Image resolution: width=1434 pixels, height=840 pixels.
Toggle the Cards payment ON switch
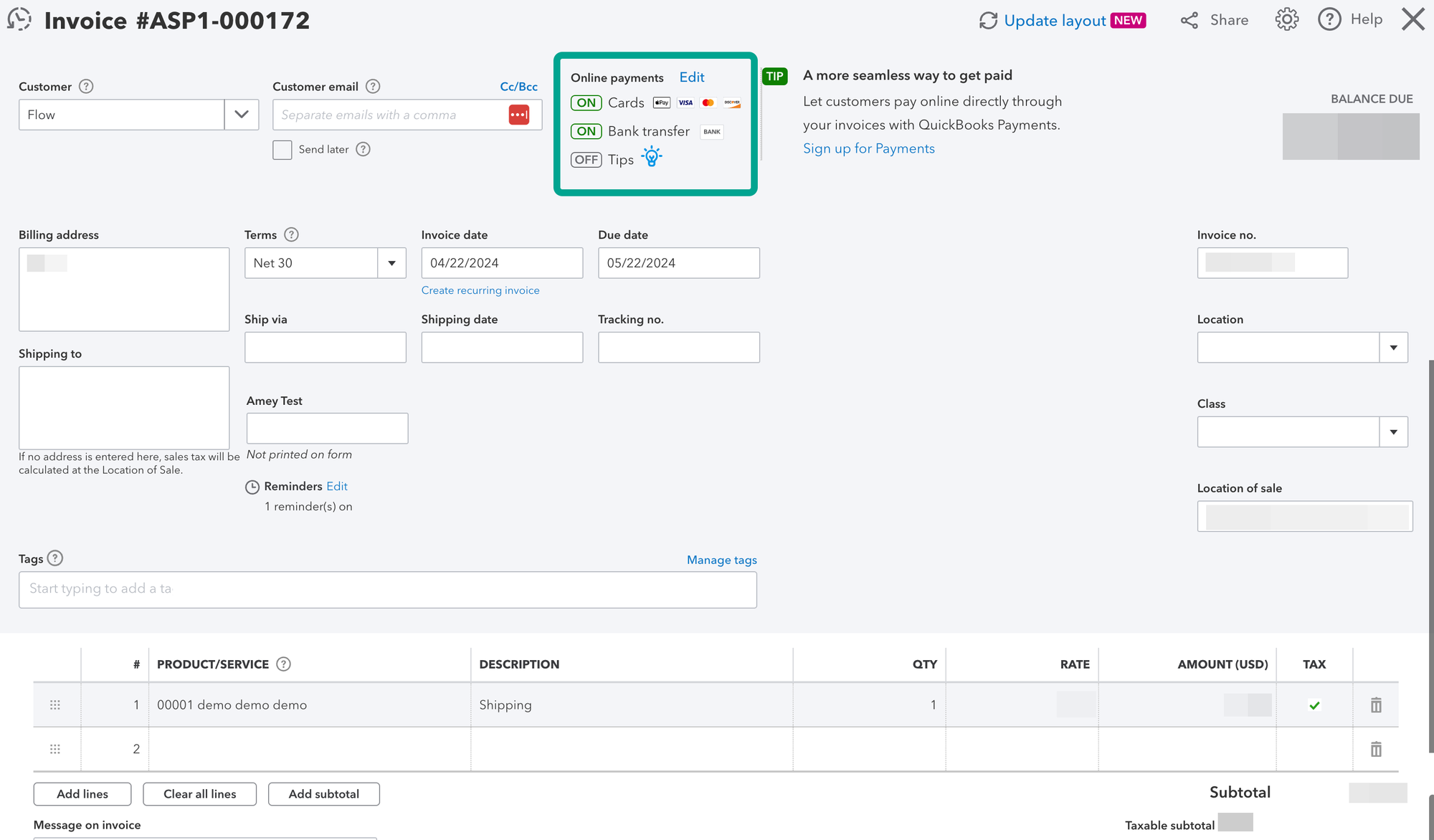point(585,102)
